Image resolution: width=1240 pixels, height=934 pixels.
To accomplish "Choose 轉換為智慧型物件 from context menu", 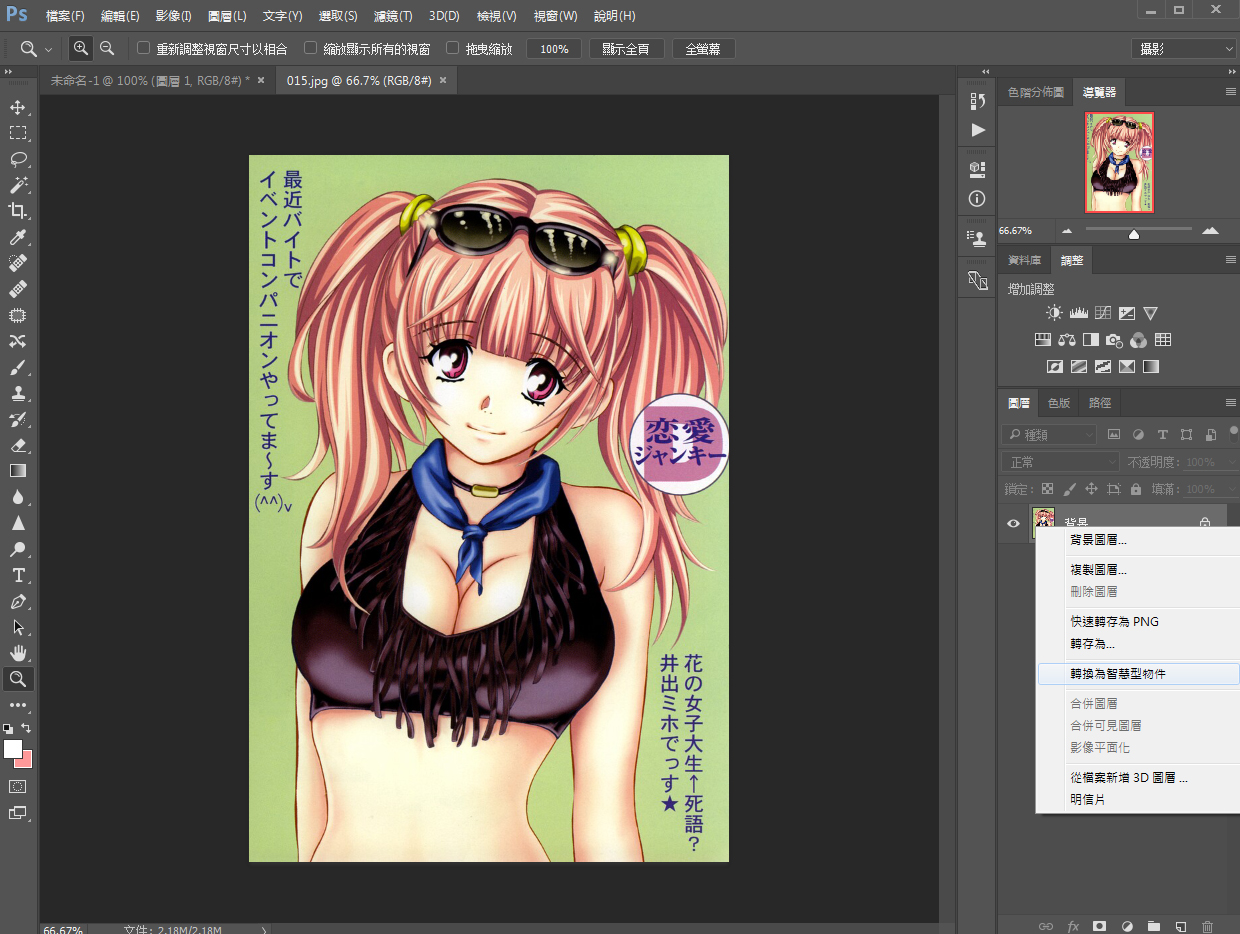I will (1139, 674).
